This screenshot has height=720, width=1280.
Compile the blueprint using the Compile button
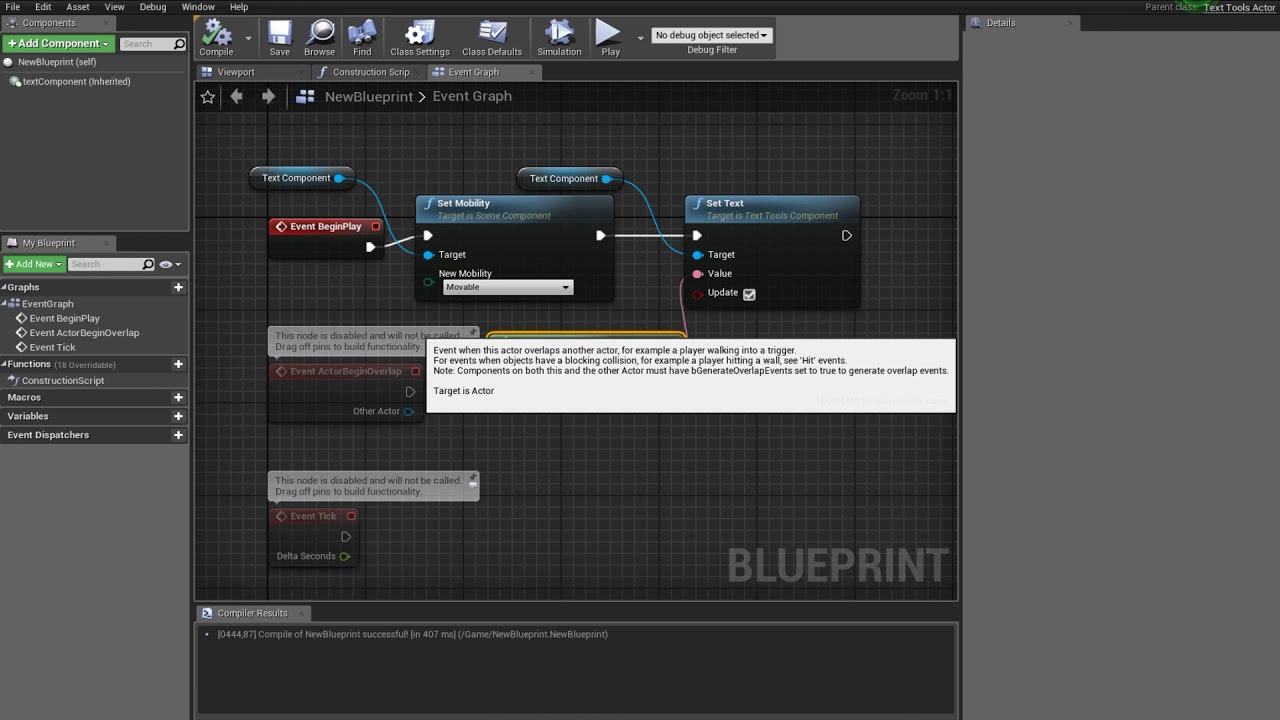[x=216, y=38]
